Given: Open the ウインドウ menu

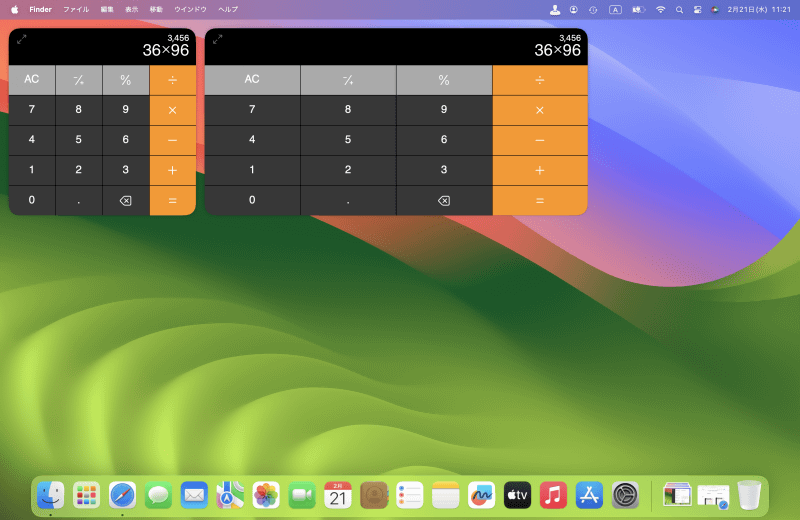Looking at the screenshot, I should [190, 9].
